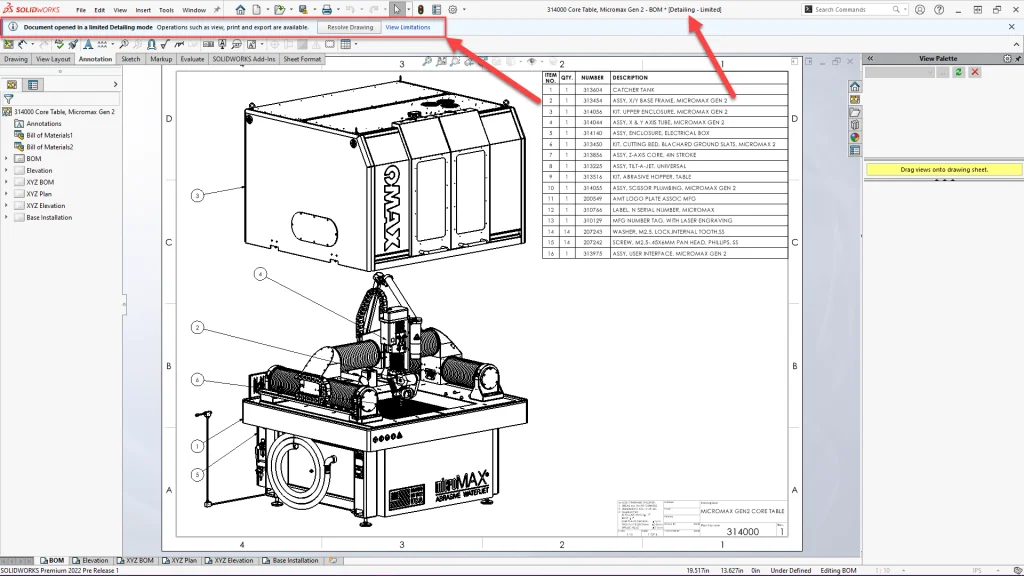
Task: Click the Print icon in the toolbar
Action: (x=329, y=9)
